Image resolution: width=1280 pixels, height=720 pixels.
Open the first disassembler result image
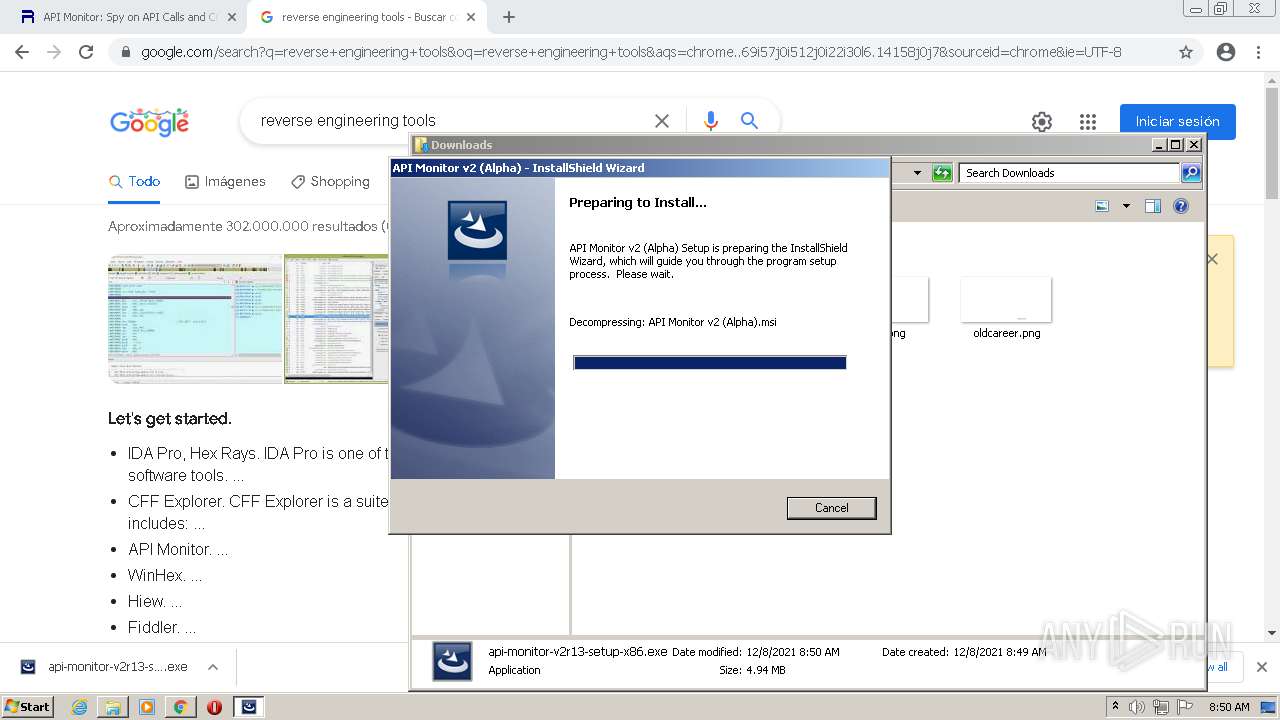point(195,319)
